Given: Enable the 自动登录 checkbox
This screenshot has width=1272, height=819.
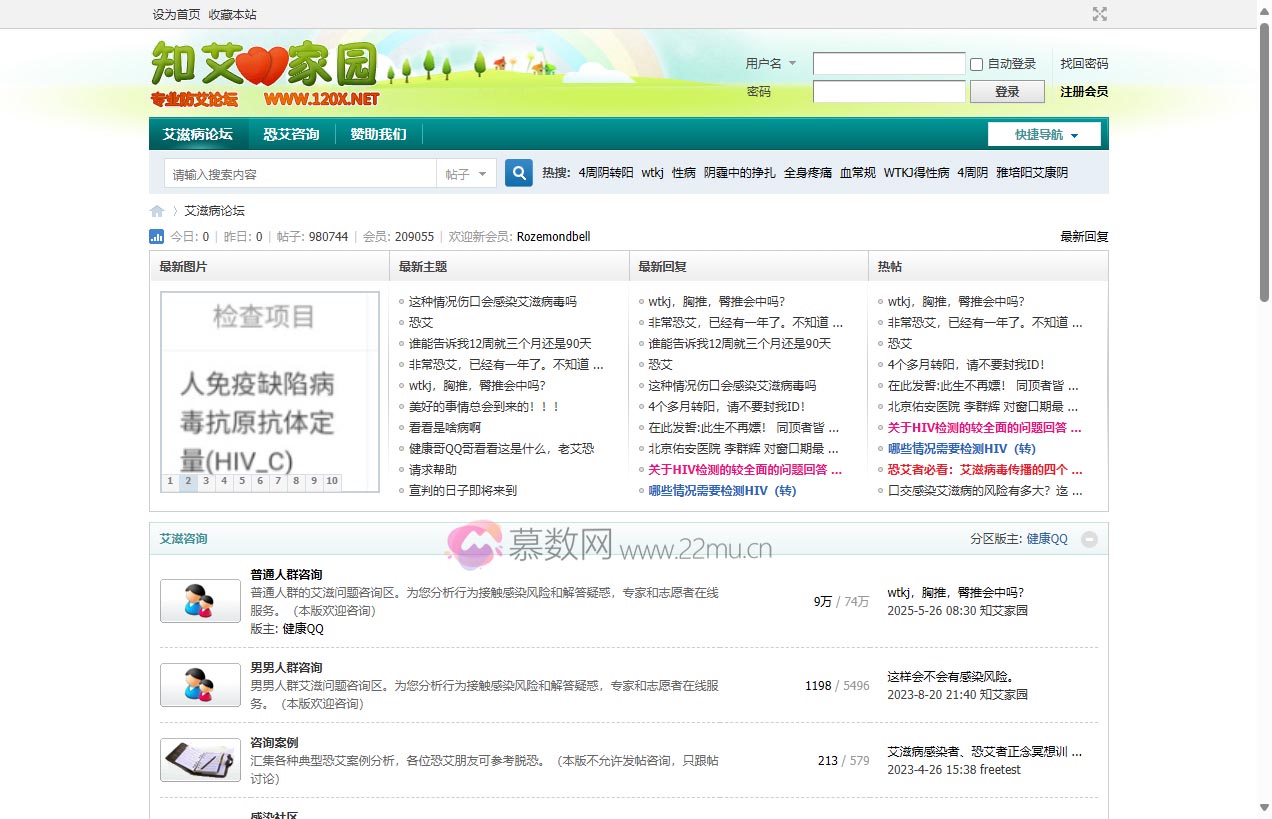Looking at the screenshot, I should (x=976, y=64).
